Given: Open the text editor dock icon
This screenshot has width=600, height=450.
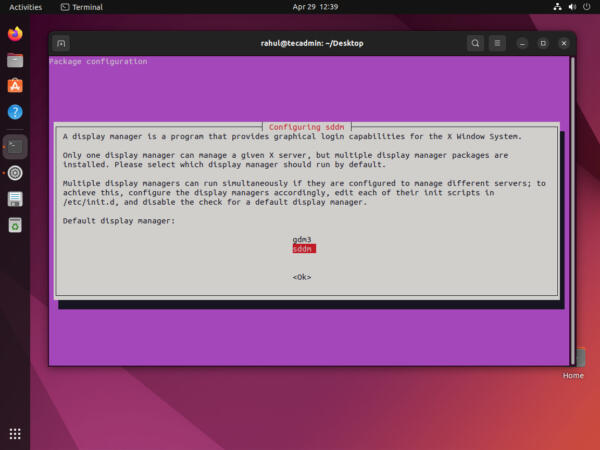Looking at the screenshot, I should coord(15,199).
